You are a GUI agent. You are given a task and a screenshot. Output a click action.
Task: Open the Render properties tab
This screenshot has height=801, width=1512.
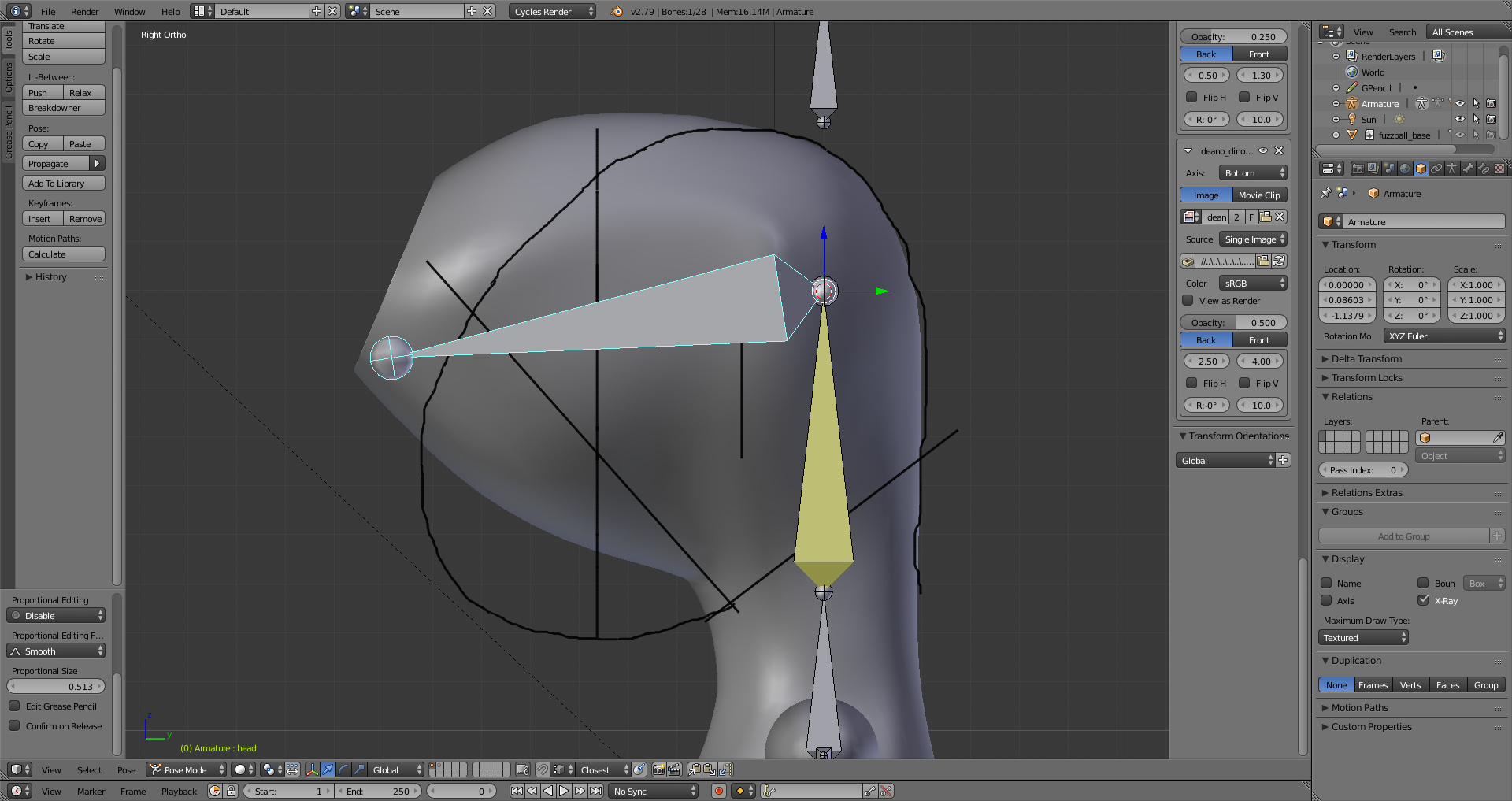(1358, 169)
